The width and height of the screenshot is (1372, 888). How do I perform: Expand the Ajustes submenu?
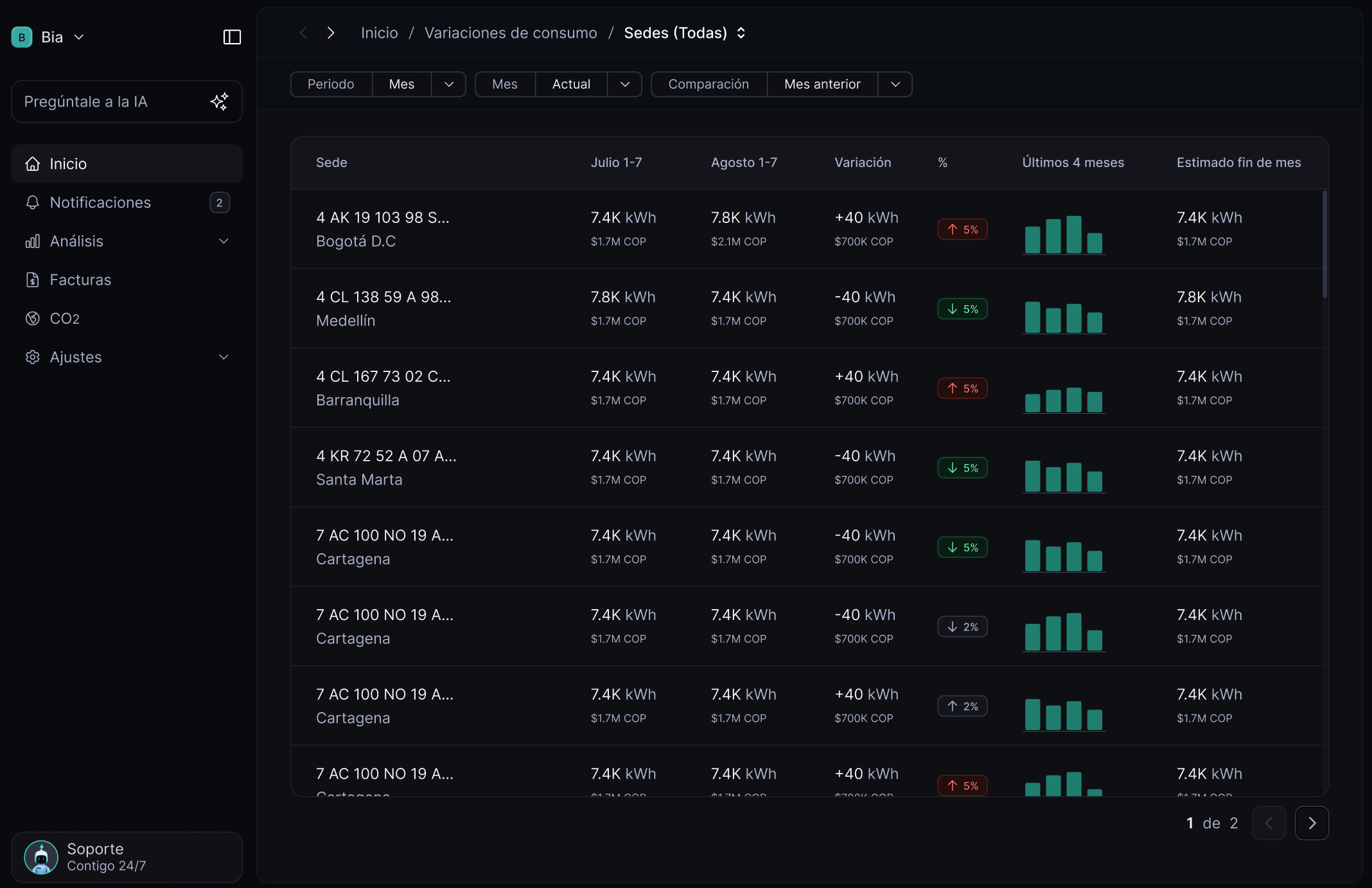(x=224, y=357)
